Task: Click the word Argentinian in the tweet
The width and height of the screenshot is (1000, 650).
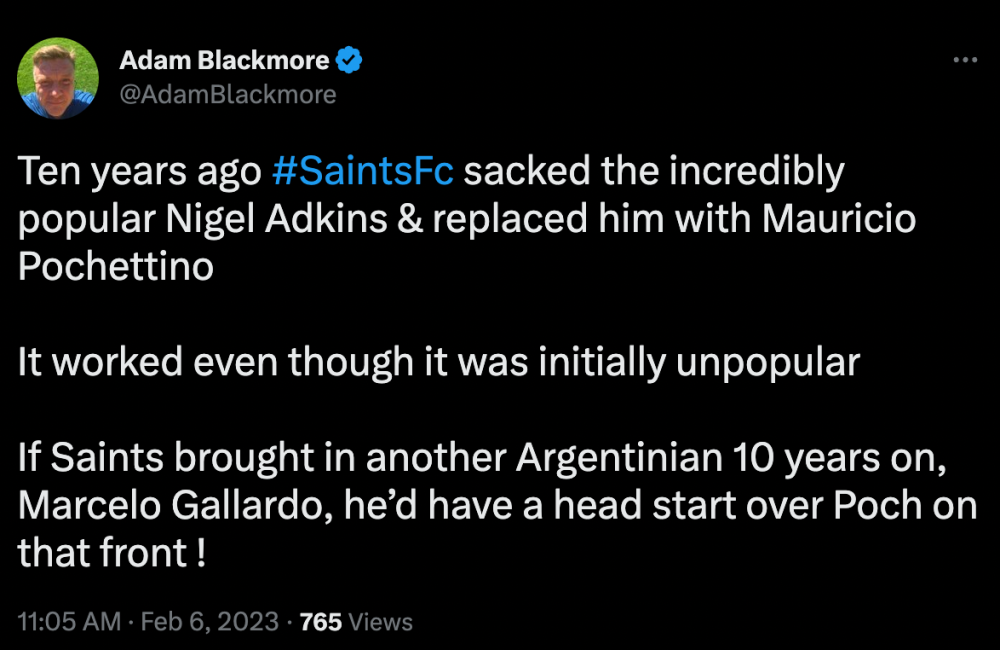Action: [619, 458]
